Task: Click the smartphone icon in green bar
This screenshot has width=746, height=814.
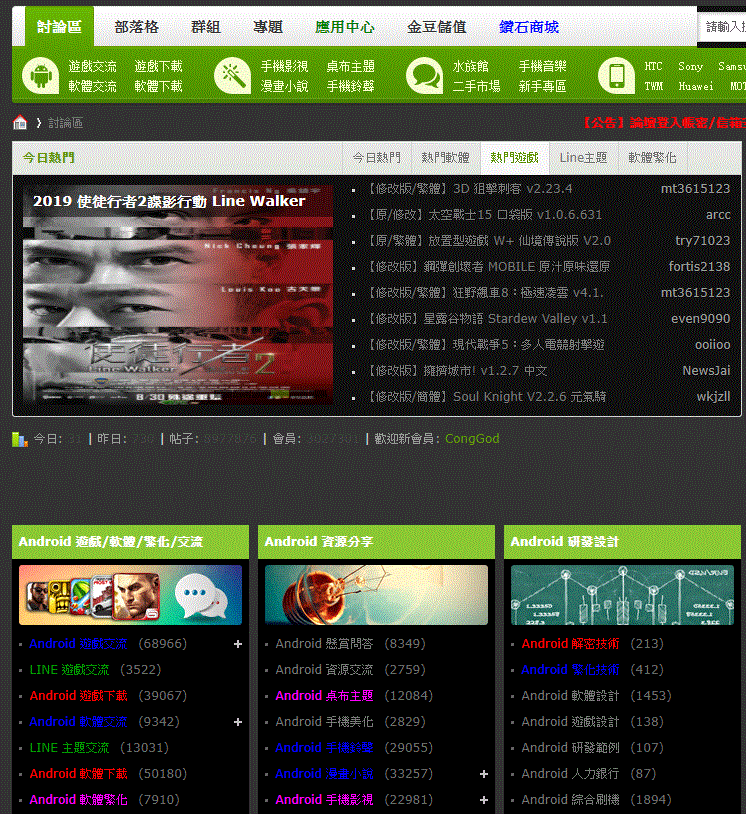Action: pyautogui.click(x=617, y=76)
